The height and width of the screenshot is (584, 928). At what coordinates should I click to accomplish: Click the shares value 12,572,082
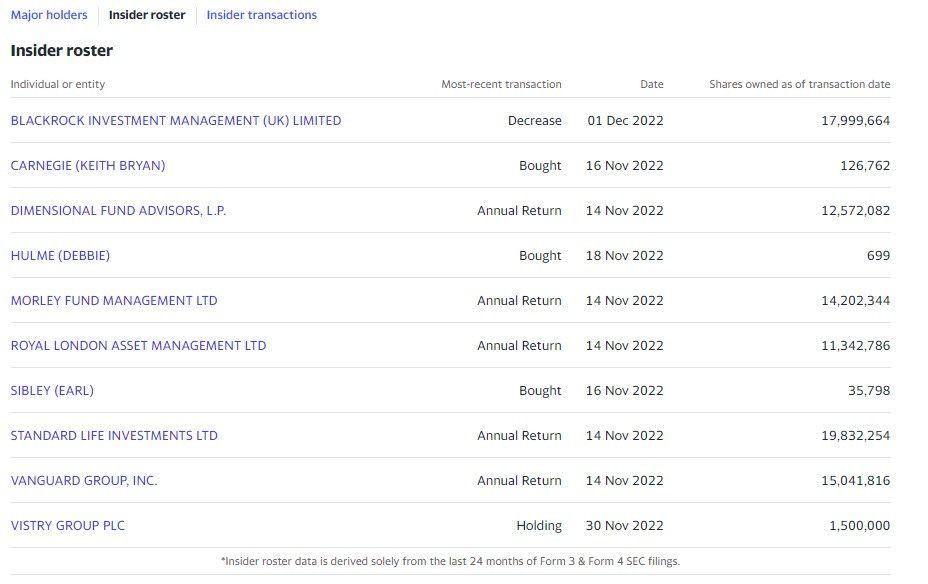point(855,211)
